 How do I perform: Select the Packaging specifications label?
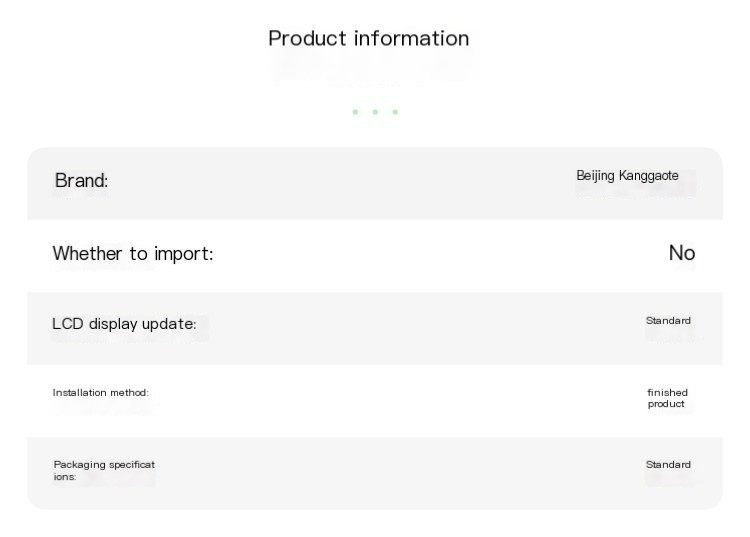(x=104, y=471)
